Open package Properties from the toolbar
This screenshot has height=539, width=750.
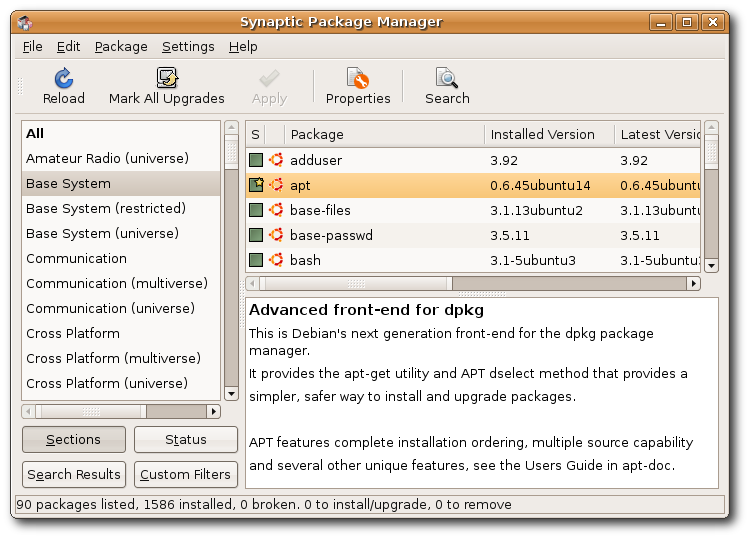coord(357,79)
